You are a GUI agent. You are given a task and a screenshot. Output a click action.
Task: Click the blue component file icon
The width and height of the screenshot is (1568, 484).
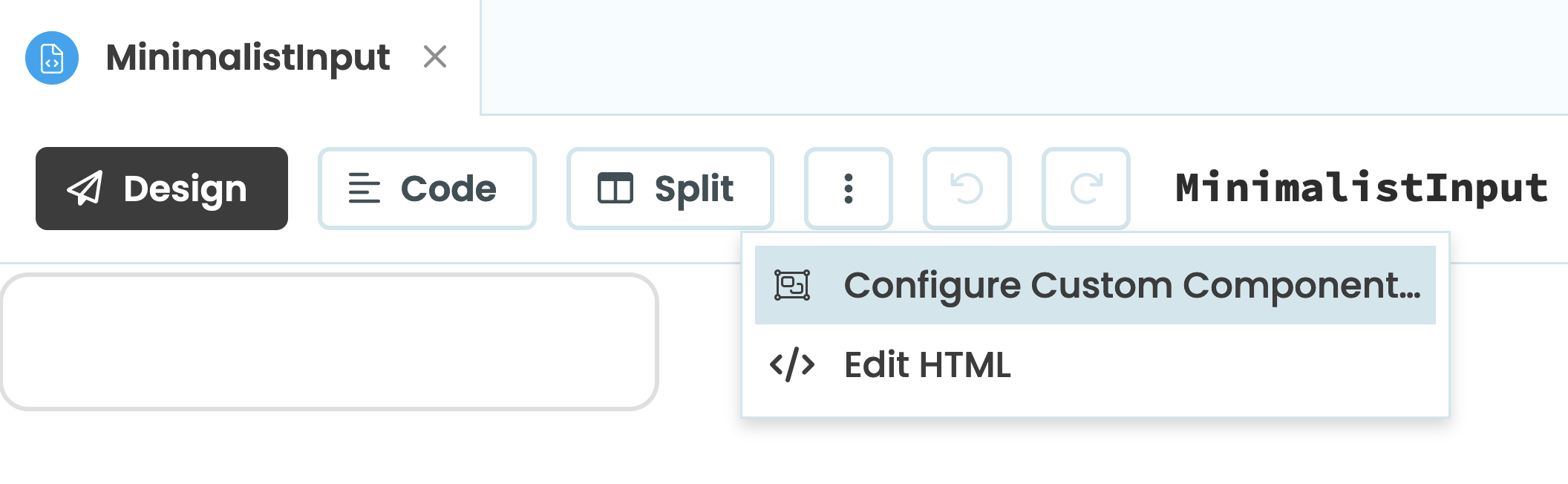click(x=51, y=57)
